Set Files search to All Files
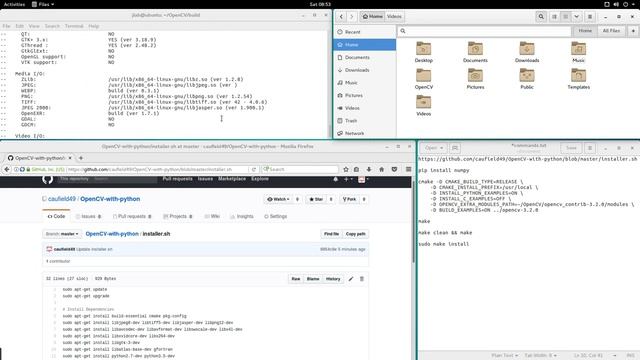This screenshot has width=640, height=360. (x=611, y=31)
